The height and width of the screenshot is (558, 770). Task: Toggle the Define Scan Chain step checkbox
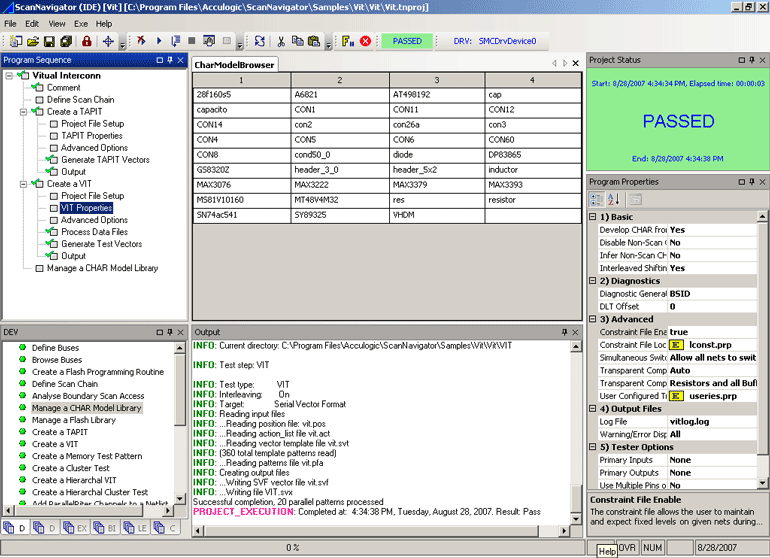(39, 100)
